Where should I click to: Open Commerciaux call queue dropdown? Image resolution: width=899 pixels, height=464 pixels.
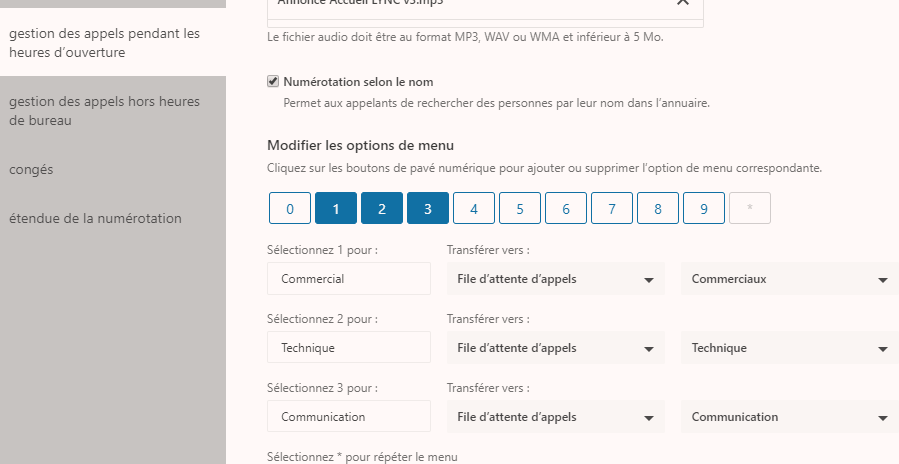tap(789, 279)
